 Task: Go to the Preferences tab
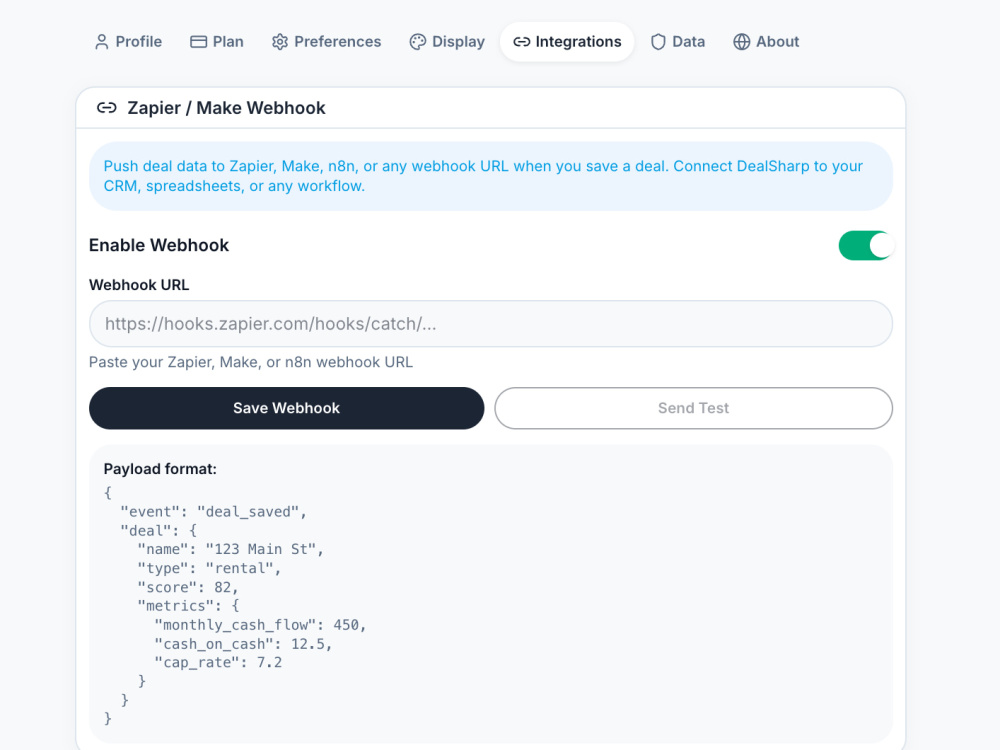[326, 42]
